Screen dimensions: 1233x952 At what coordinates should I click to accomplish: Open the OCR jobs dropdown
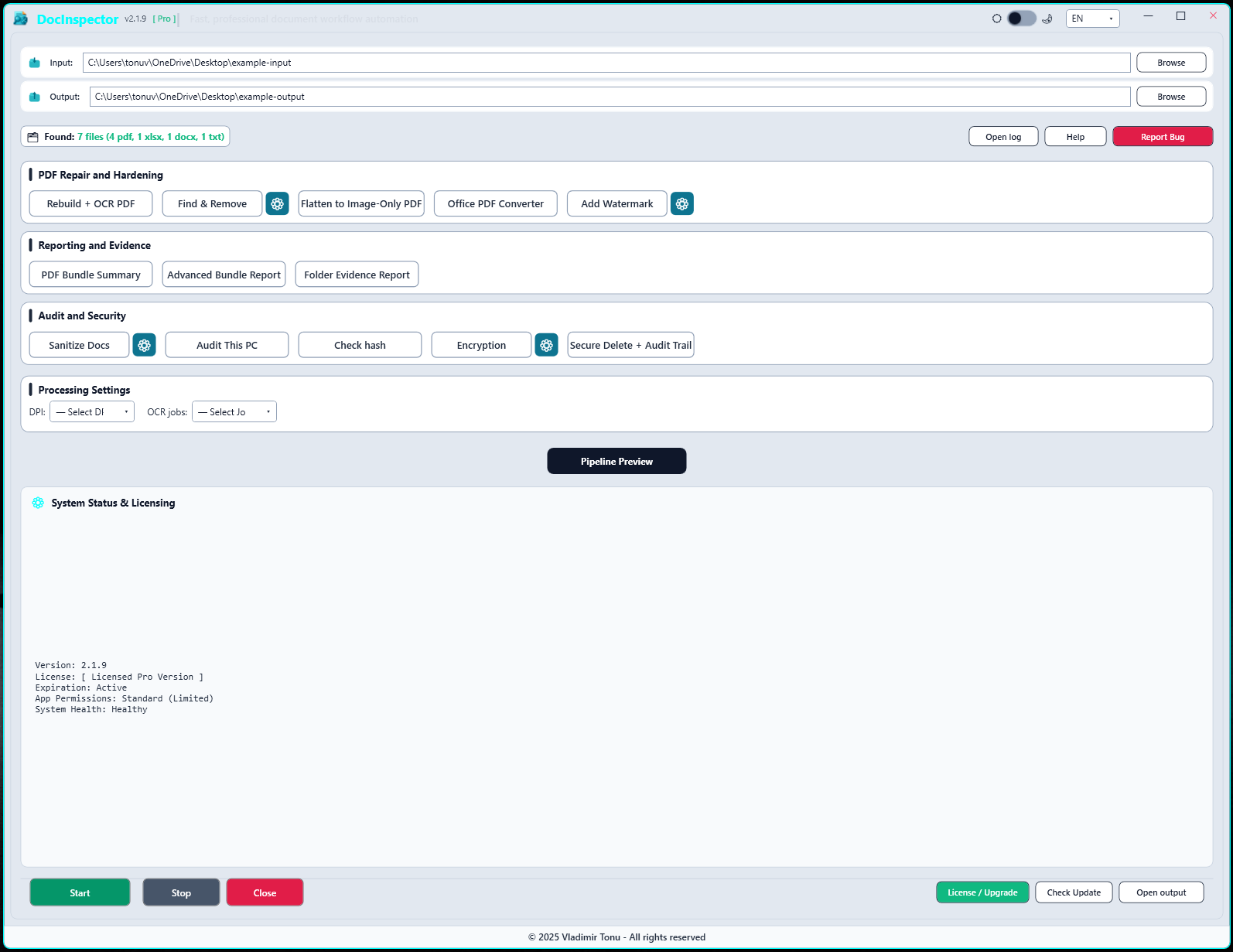click(234, 412)
